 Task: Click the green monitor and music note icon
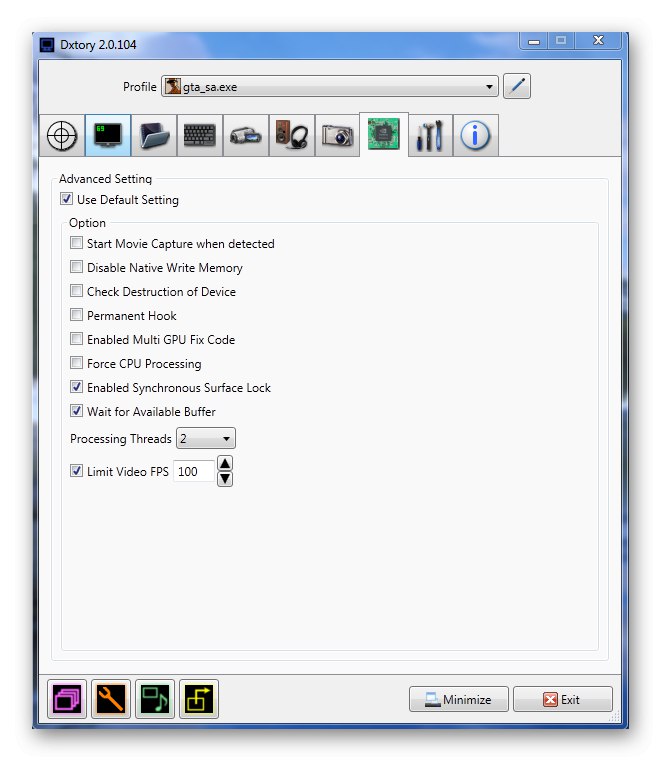coord(155,699)
